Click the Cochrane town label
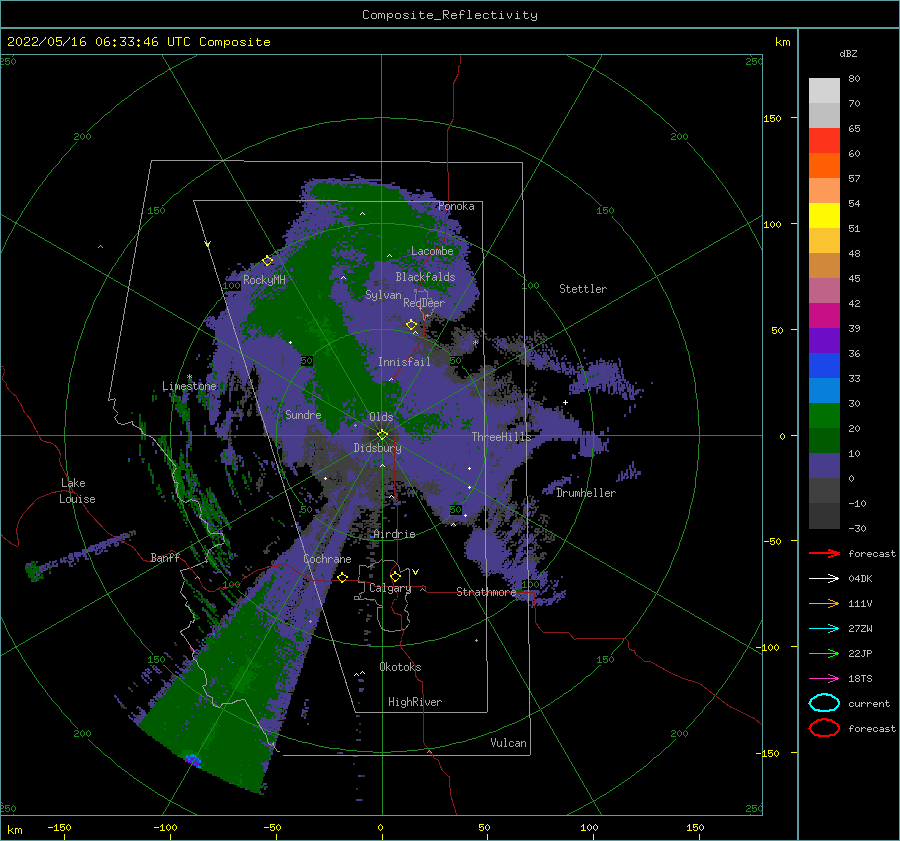 pyautogui.click(x=327, y=559)
